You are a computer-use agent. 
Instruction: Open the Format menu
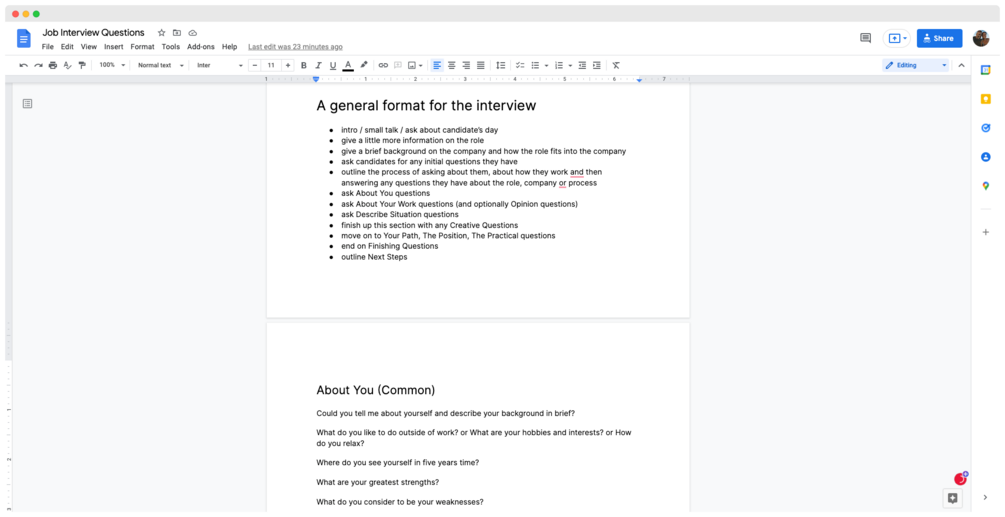click(142, 47)
